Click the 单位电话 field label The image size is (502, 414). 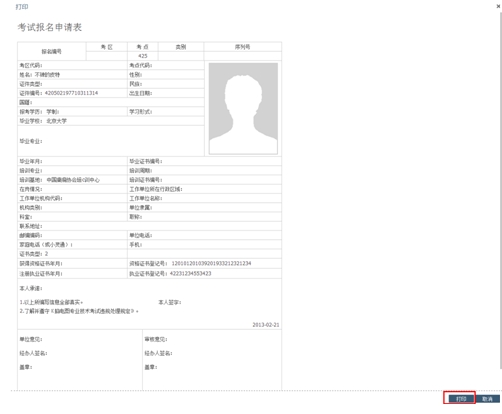point(141,235)
